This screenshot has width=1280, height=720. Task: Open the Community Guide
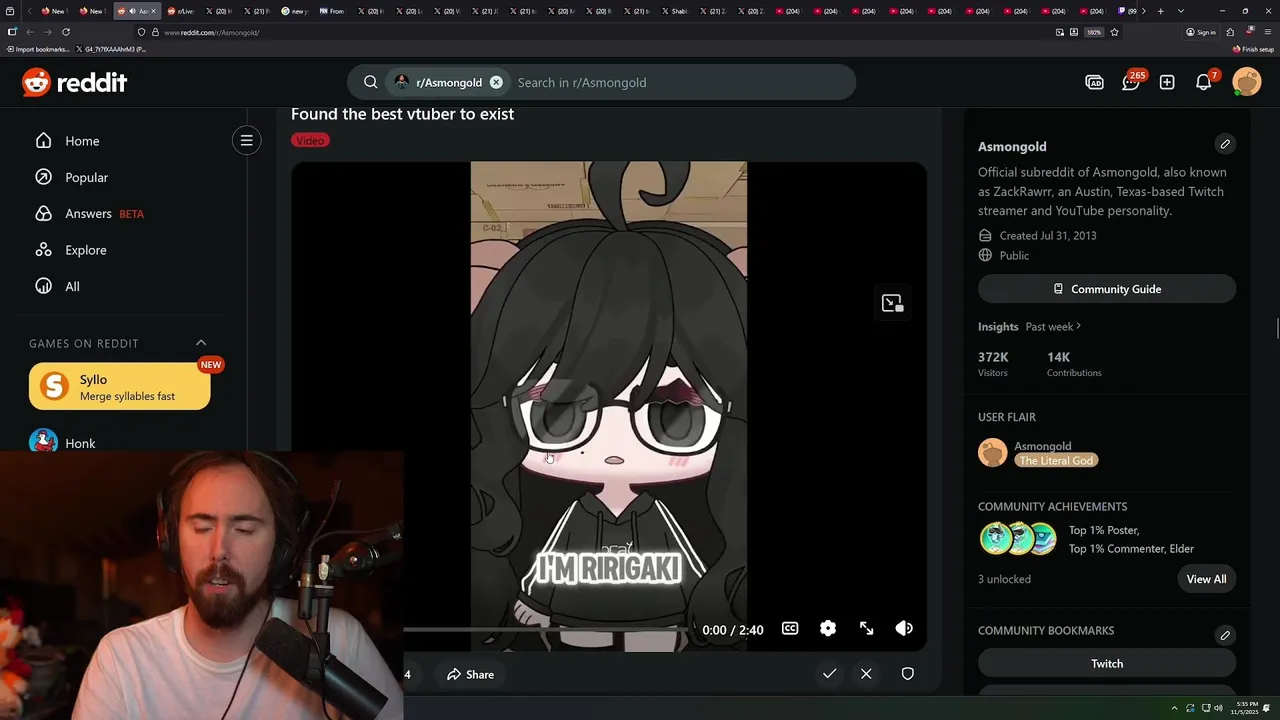[x=1107, y=289]
